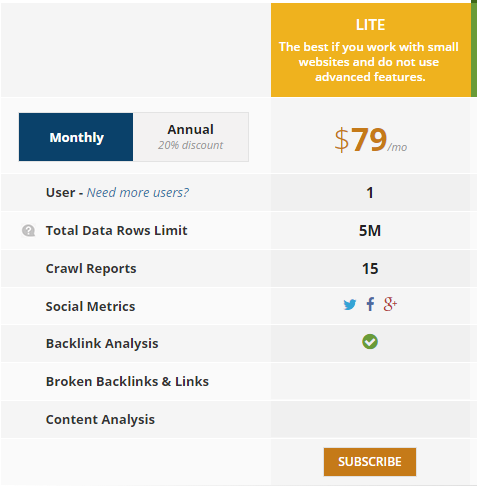This screenshot has height=489, width=477.
Task: Click the Content Analysis row label
Action: tap(100, 420)
